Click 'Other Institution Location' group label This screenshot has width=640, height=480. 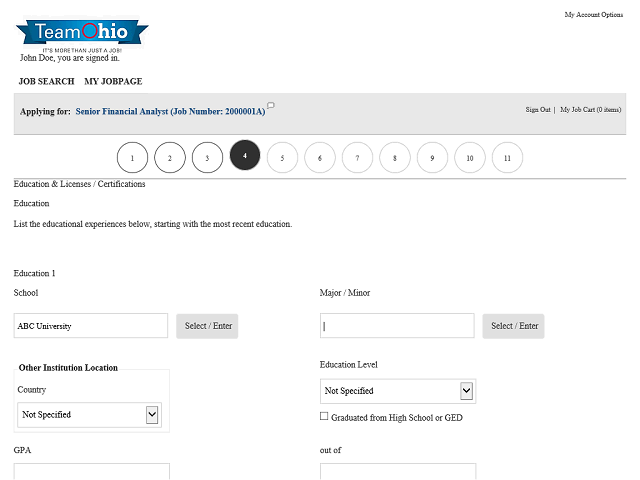68,368
